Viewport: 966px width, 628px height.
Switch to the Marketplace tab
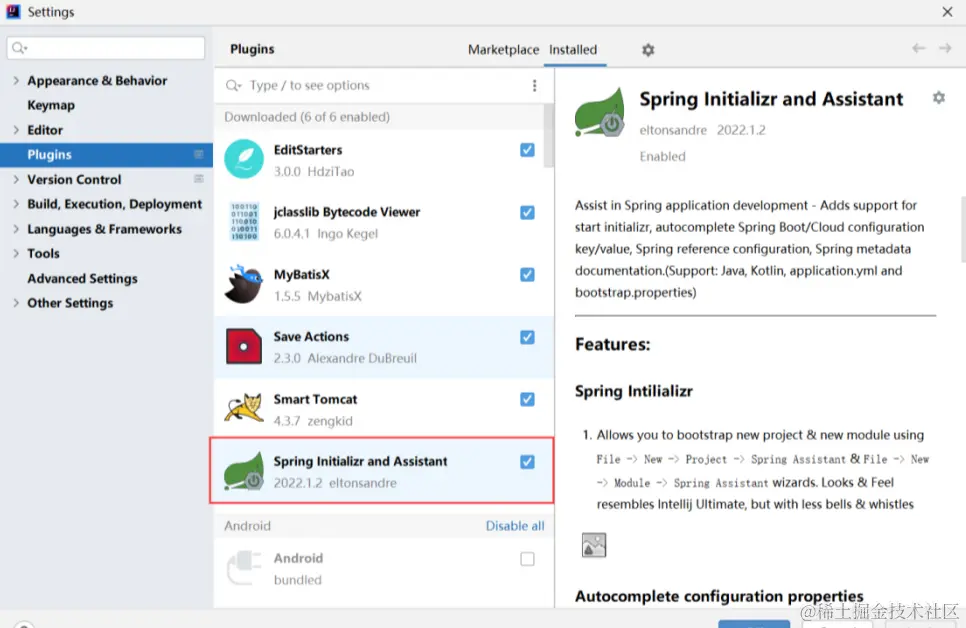tap(503, 50)
